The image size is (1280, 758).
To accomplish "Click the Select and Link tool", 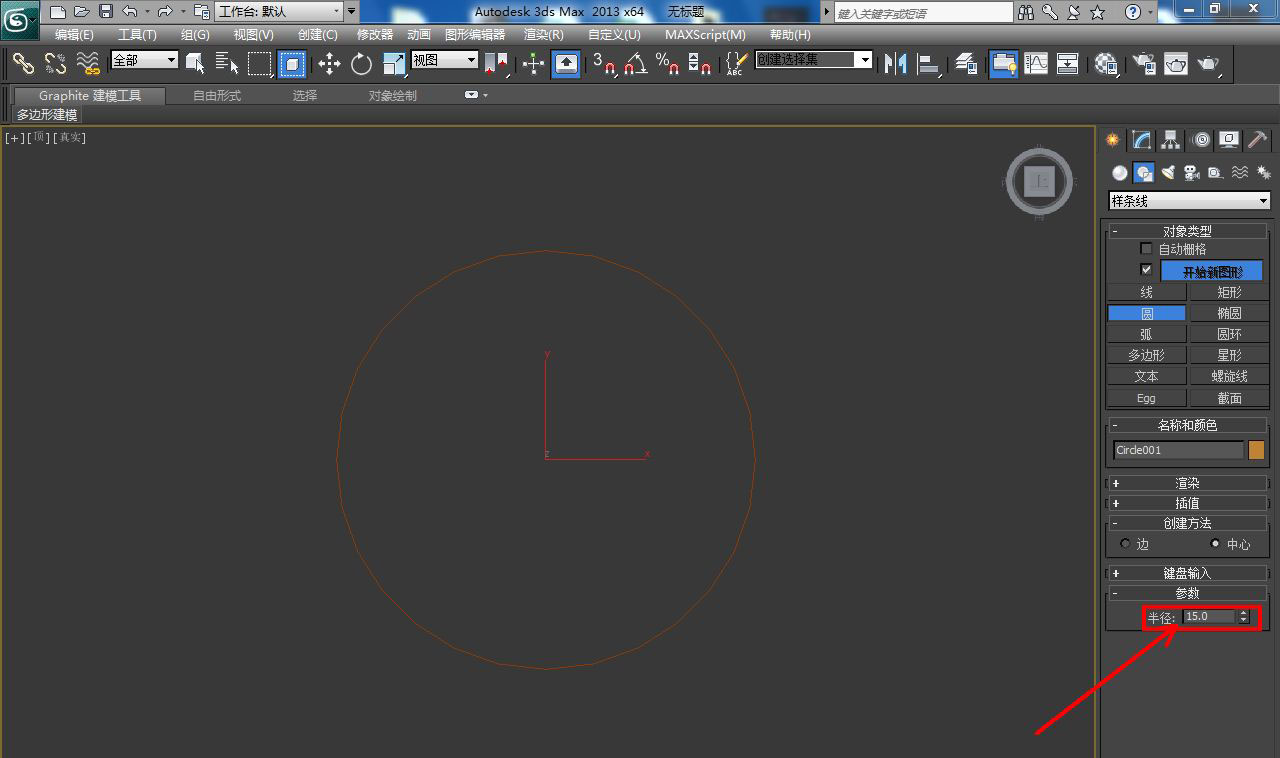I will coord(23,63).
